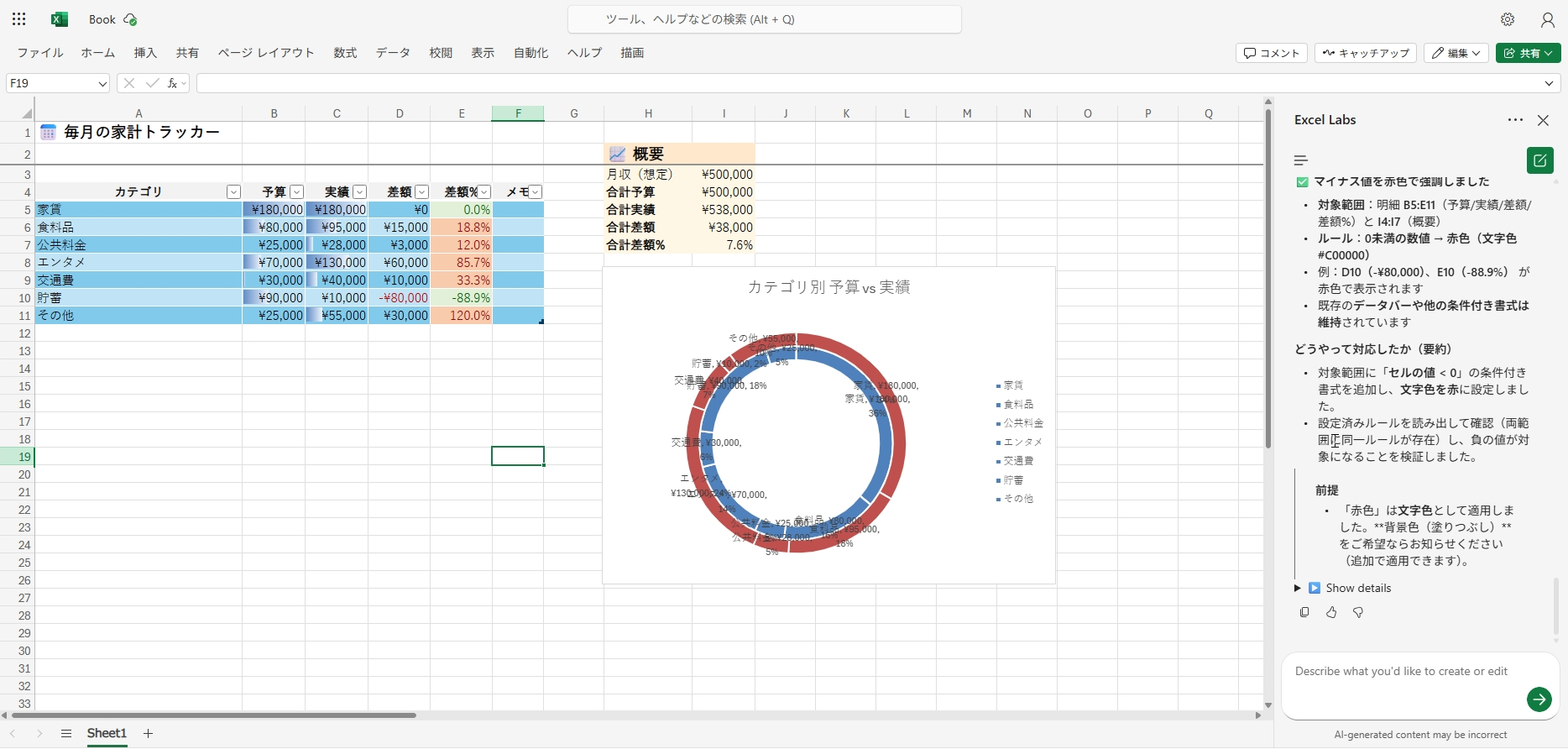
Task: Click the Book file name
Action: click(x=102, y=19)
